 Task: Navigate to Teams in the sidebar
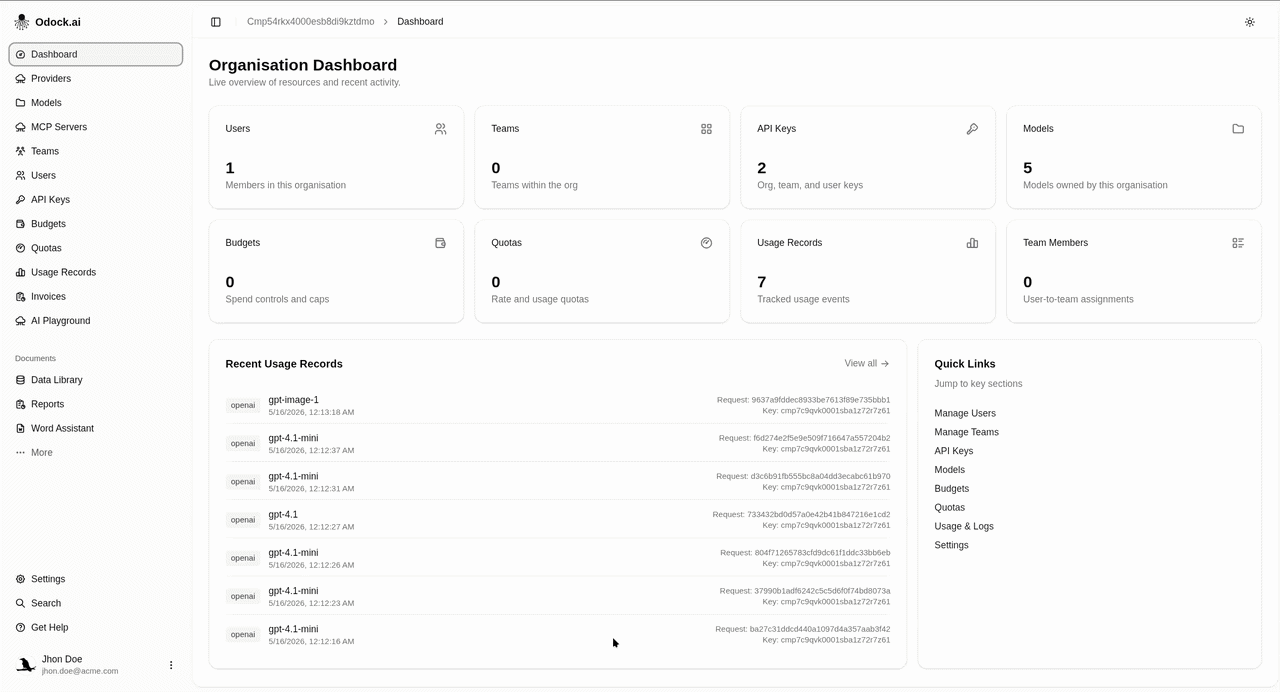point(96,151)
